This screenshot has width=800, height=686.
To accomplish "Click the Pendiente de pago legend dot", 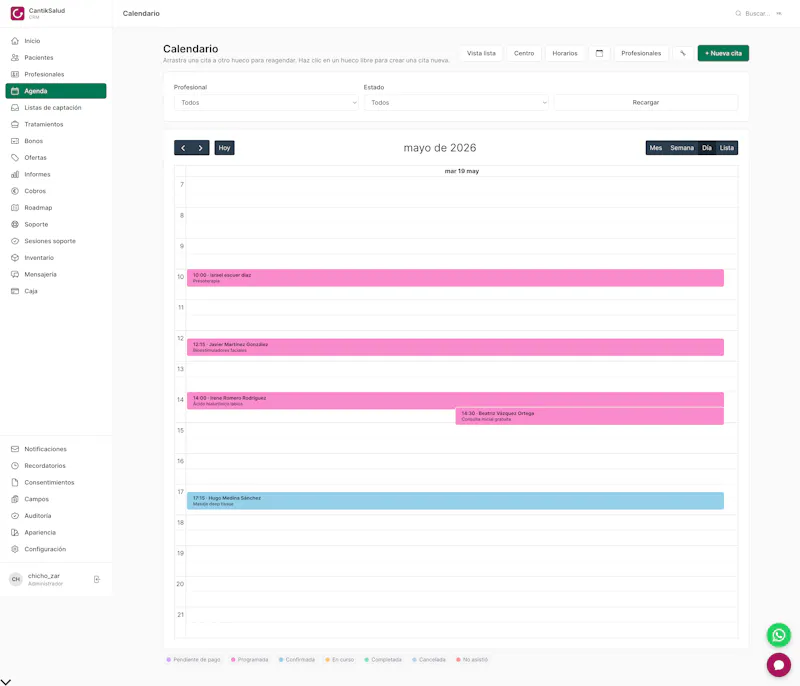I will [x=168, y=659].
